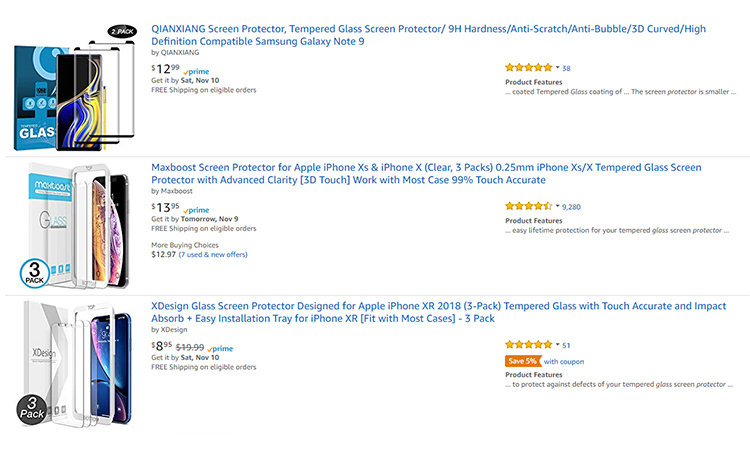Image resolution: width=750 pixels, height=450 pixels.
Task: Open the 7 used & new offers link
Action: coord(213,254)
